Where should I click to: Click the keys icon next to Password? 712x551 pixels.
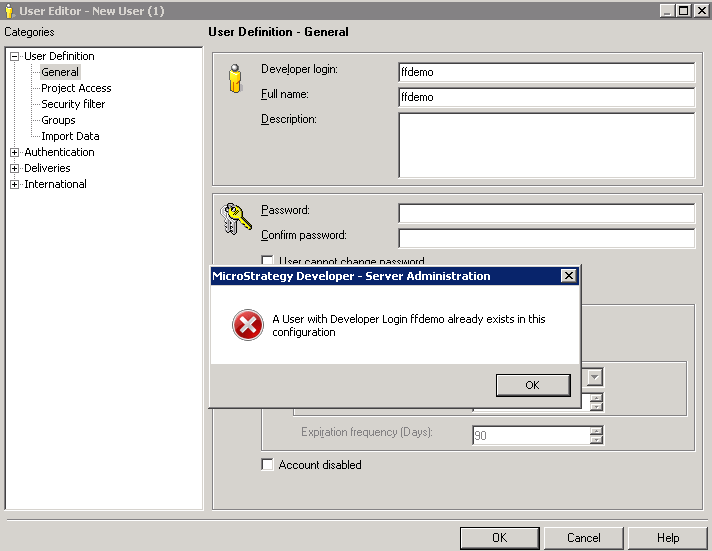click(235, 218)
